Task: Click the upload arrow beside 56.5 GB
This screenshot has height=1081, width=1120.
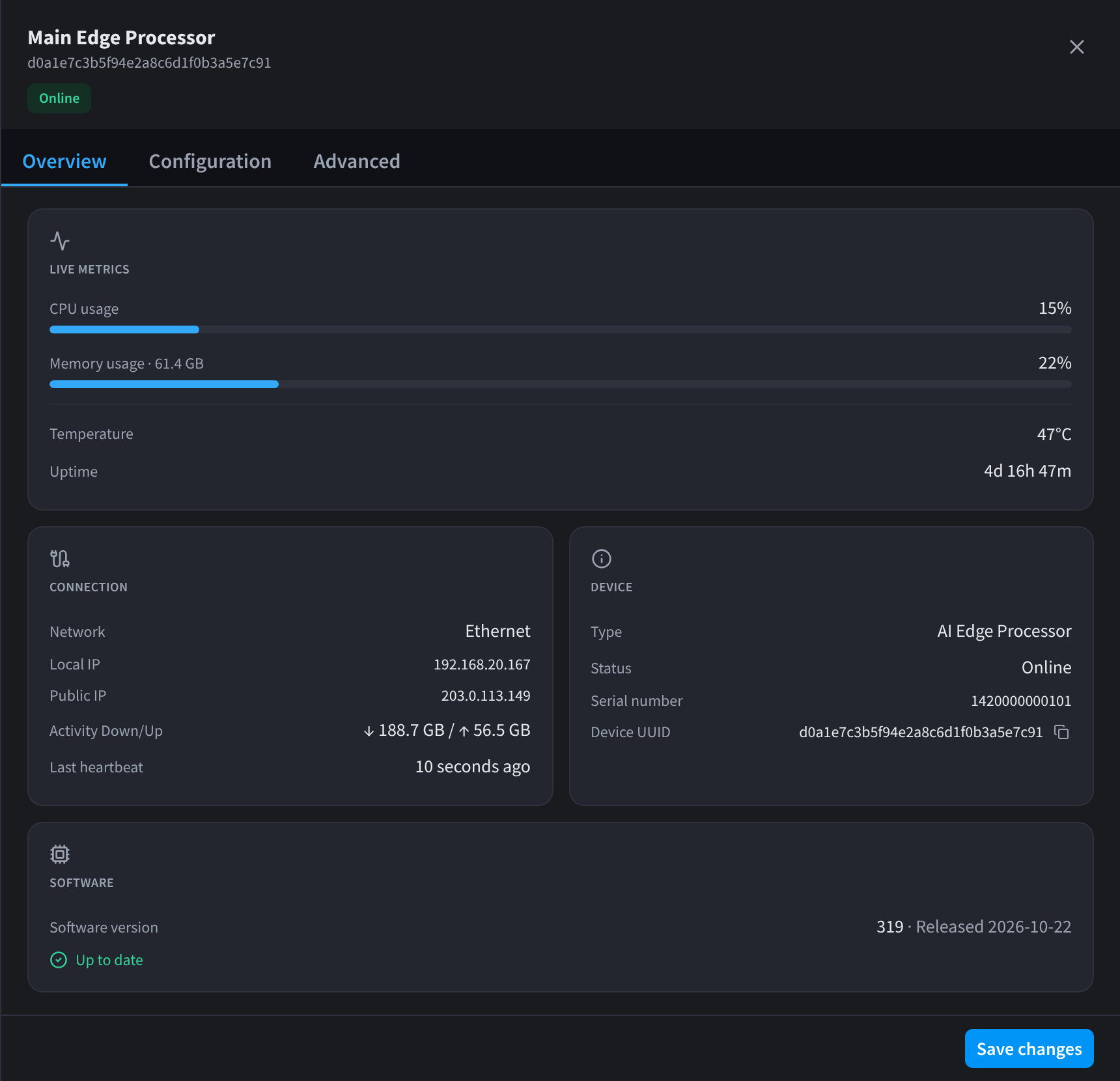Action: tap(464, 731)
